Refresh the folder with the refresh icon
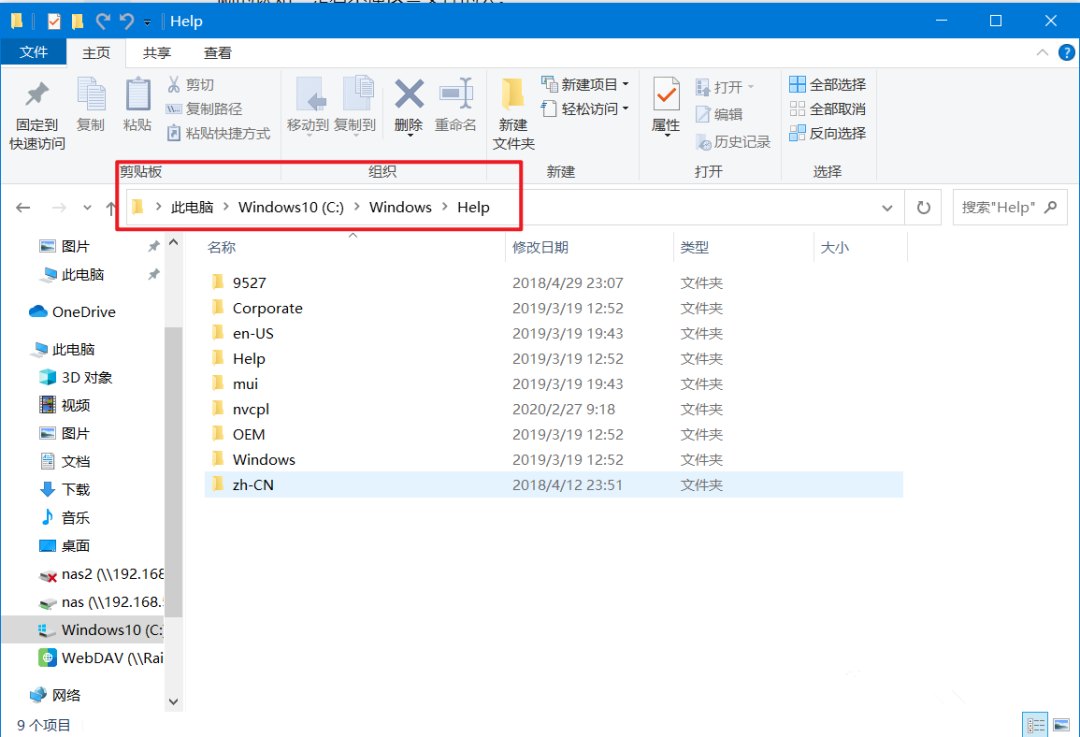This screenshot has width=1080, height=737. (x=923, y=207)
